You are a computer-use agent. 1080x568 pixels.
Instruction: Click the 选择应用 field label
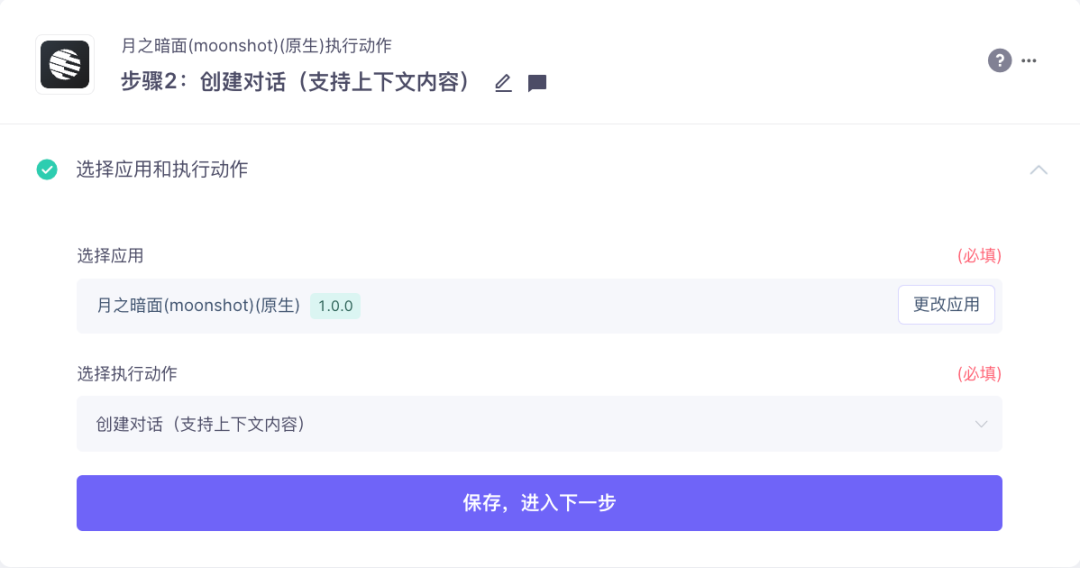(x=110, y=256)
